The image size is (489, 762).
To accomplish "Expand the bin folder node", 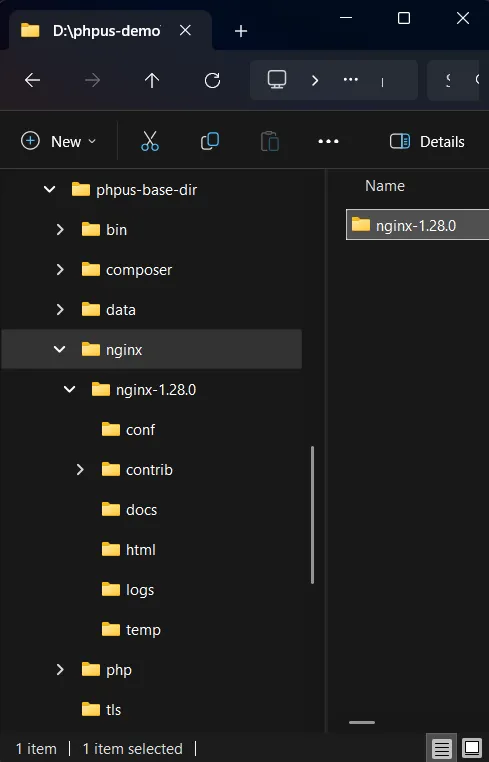I will (x=60, y=229).
